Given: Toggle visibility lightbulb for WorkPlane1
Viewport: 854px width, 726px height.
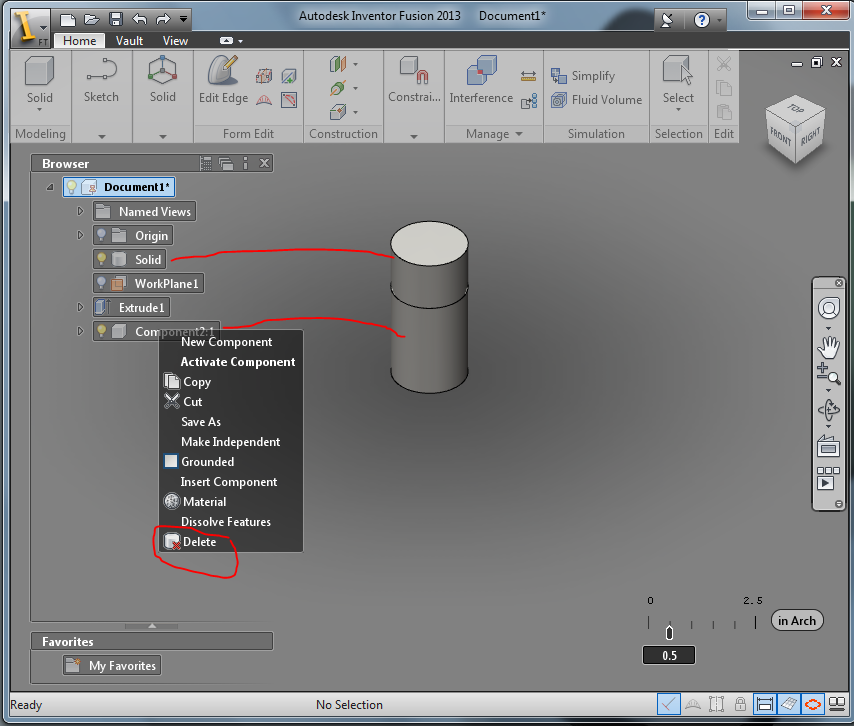Looking at the screenshot, I should [102, 283].
